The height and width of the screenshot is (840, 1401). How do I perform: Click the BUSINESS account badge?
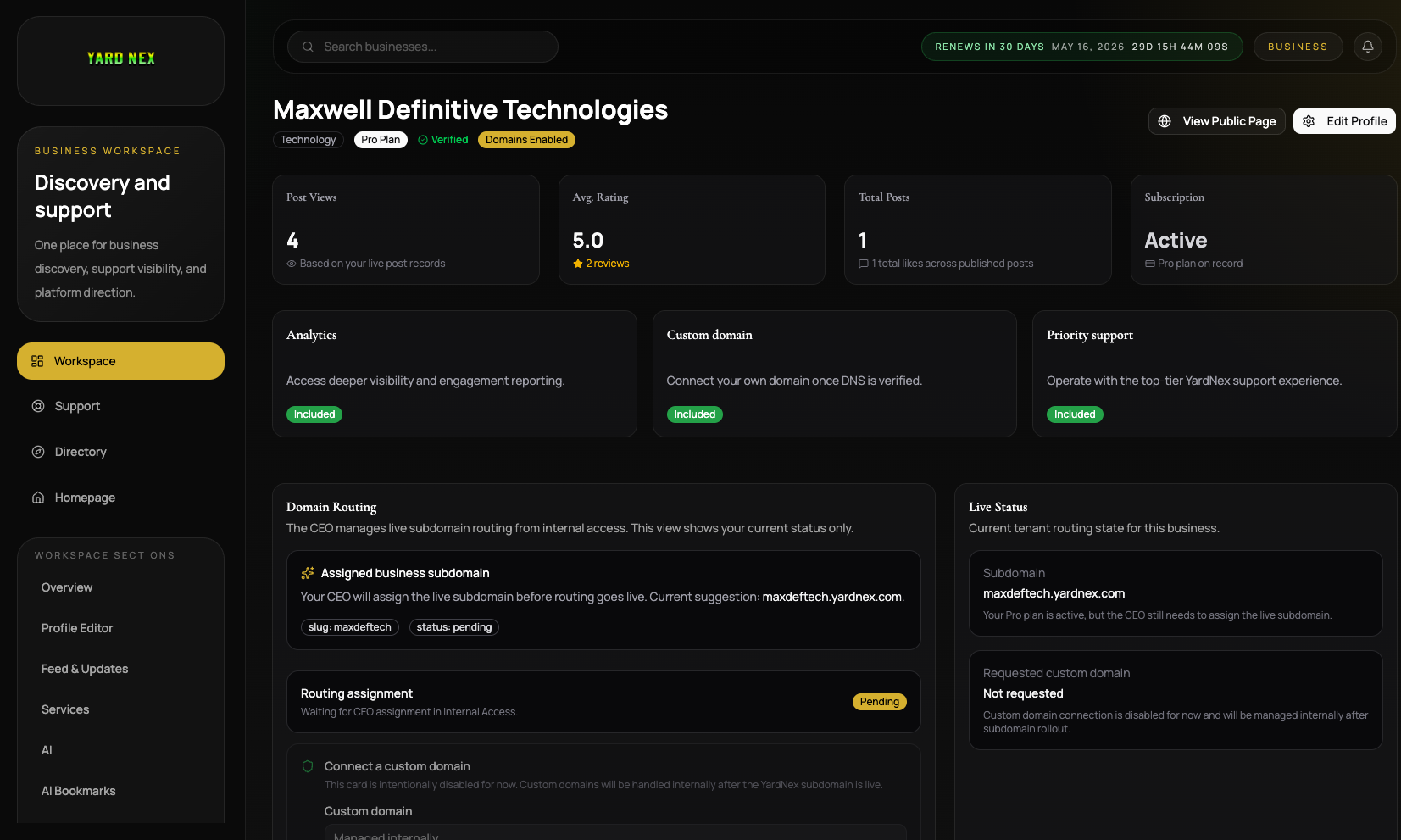tap(1297, 47)
